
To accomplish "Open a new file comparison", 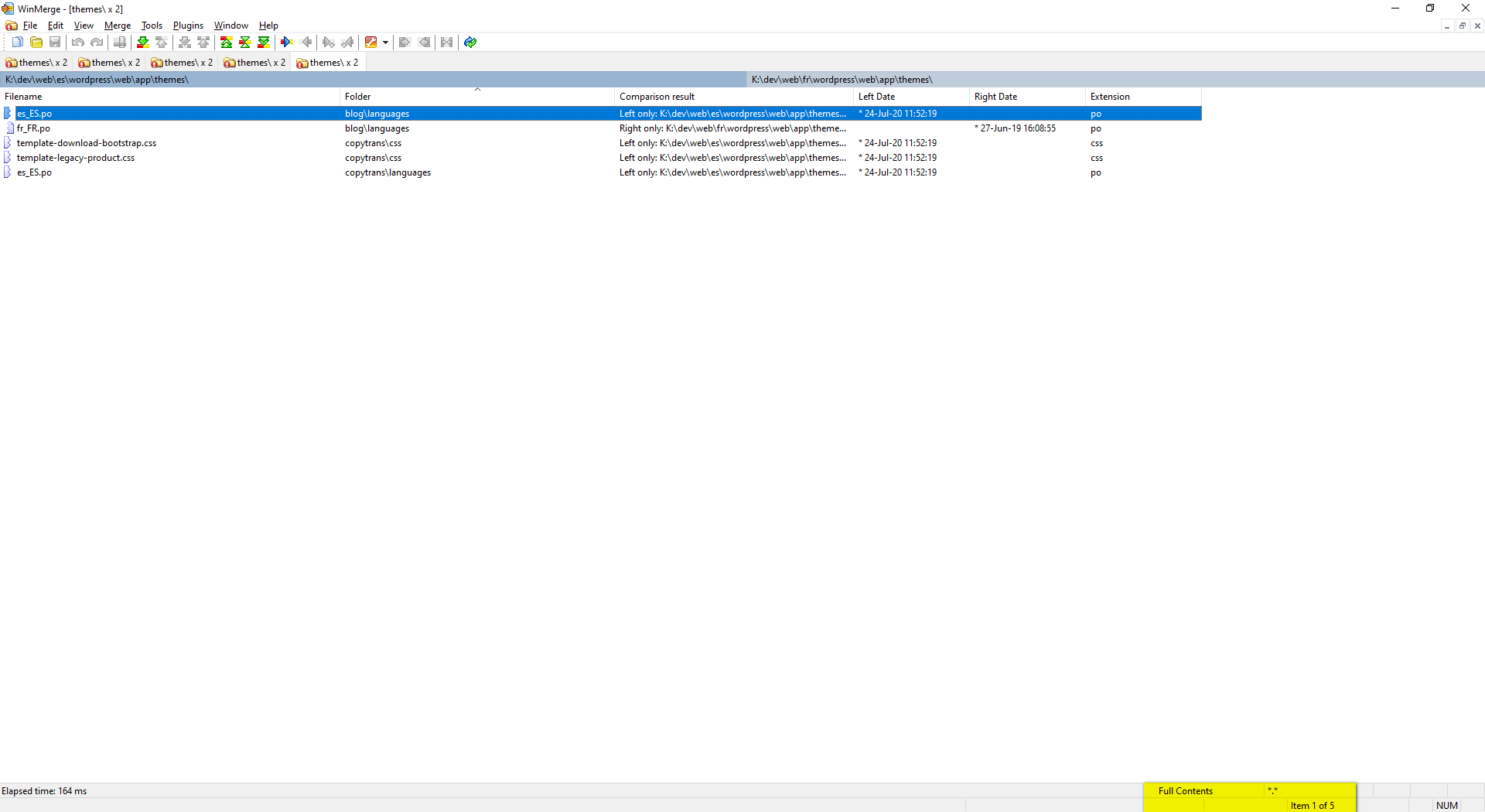I will [18, 43].
